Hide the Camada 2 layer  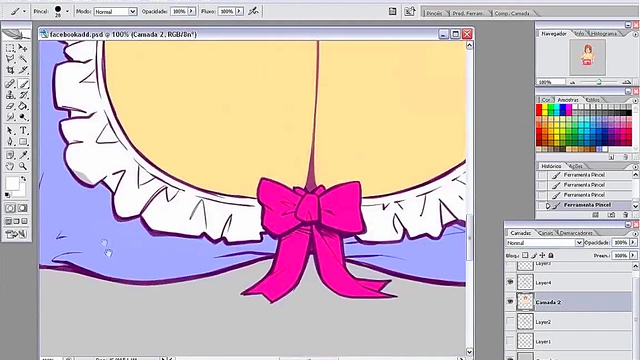(x=510, y=302)
